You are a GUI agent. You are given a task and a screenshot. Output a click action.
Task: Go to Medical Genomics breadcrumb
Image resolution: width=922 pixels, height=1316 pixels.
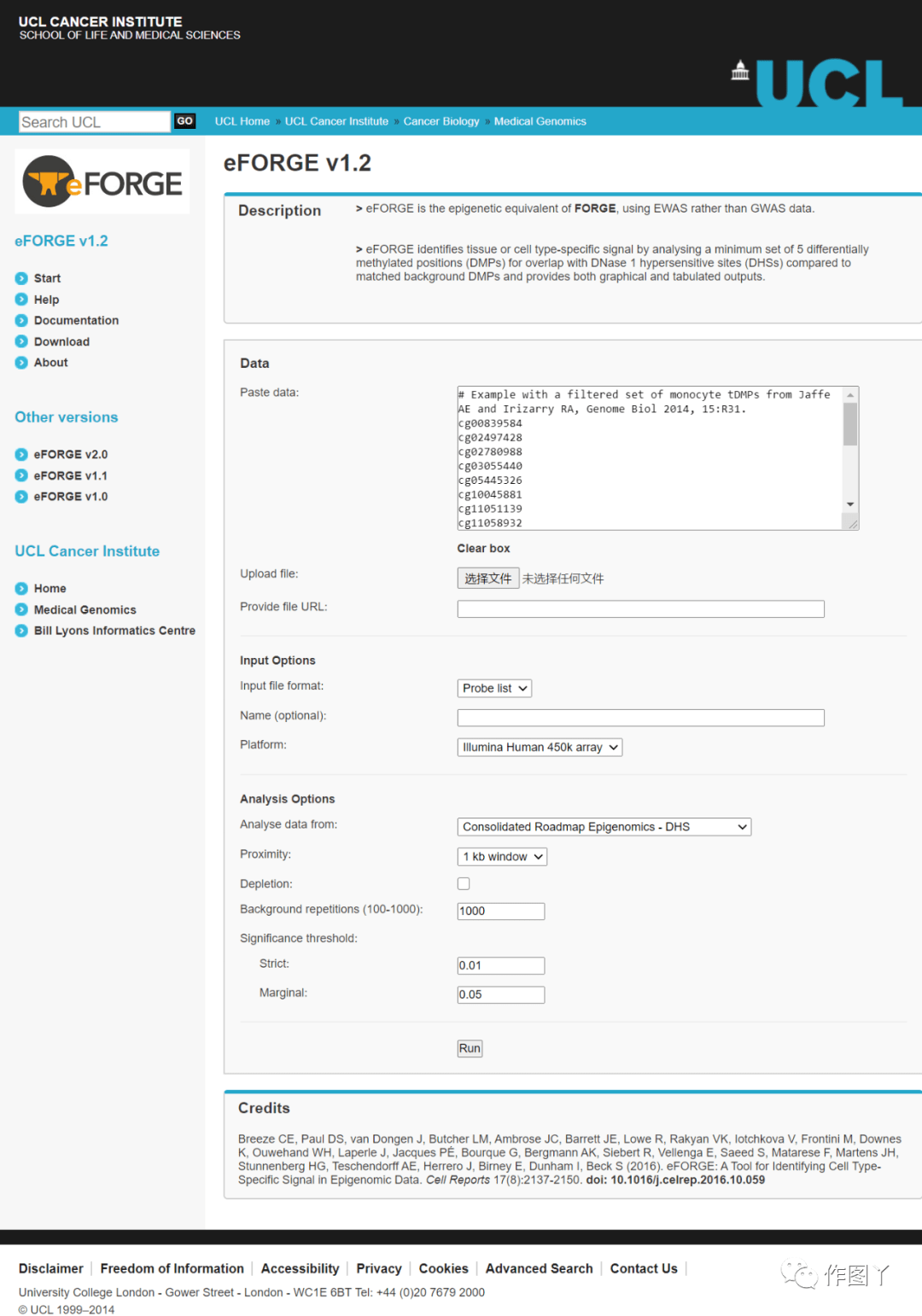coord(540,121)
